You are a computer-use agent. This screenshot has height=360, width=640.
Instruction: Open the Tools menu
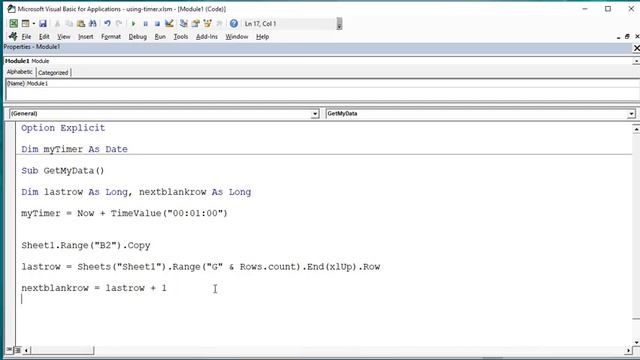[181, 37]
